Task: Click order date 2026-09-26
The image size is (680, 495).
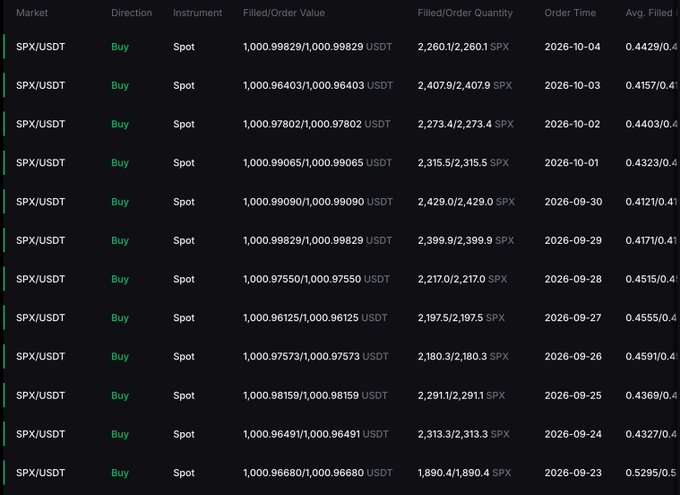Action: (573, 356)
